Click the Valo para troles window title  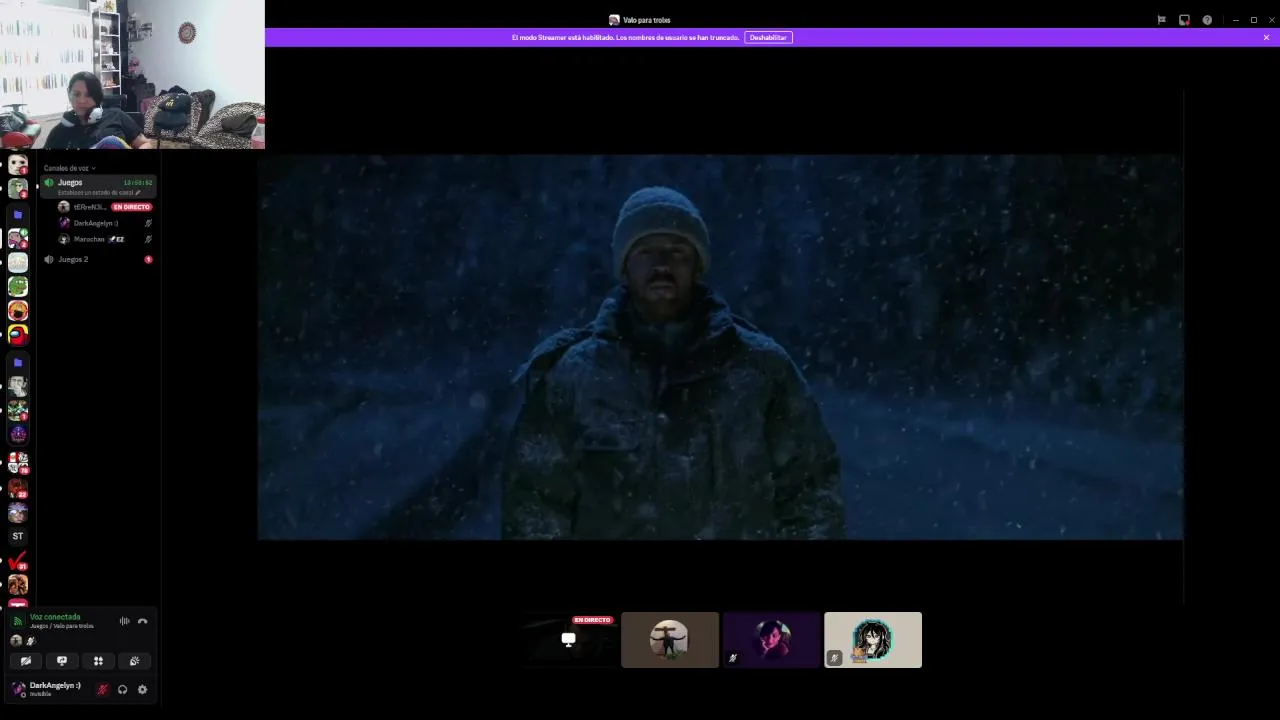point(646,20)
